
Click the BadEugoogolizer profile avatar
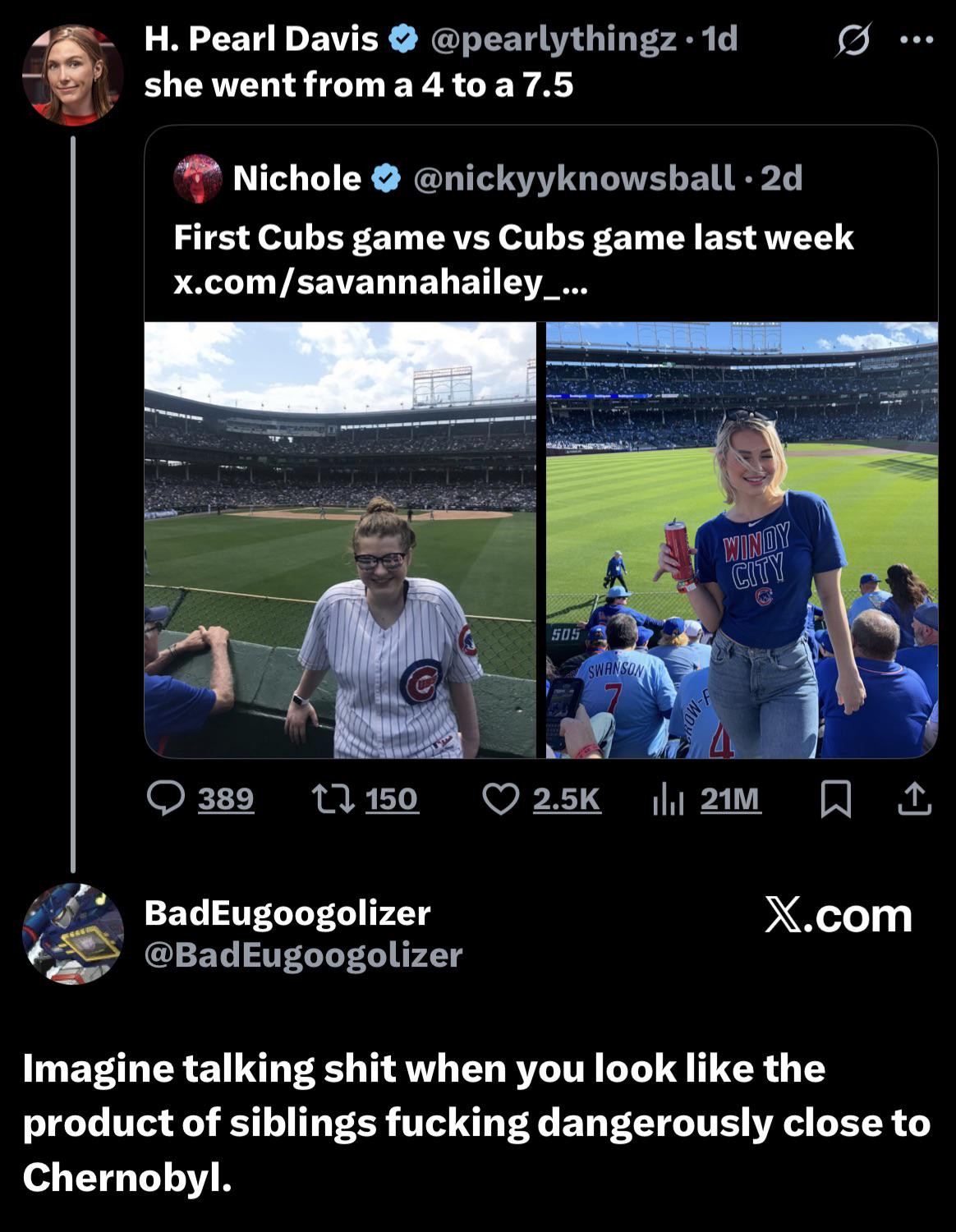pyautogui.click(x=72, y=934)
